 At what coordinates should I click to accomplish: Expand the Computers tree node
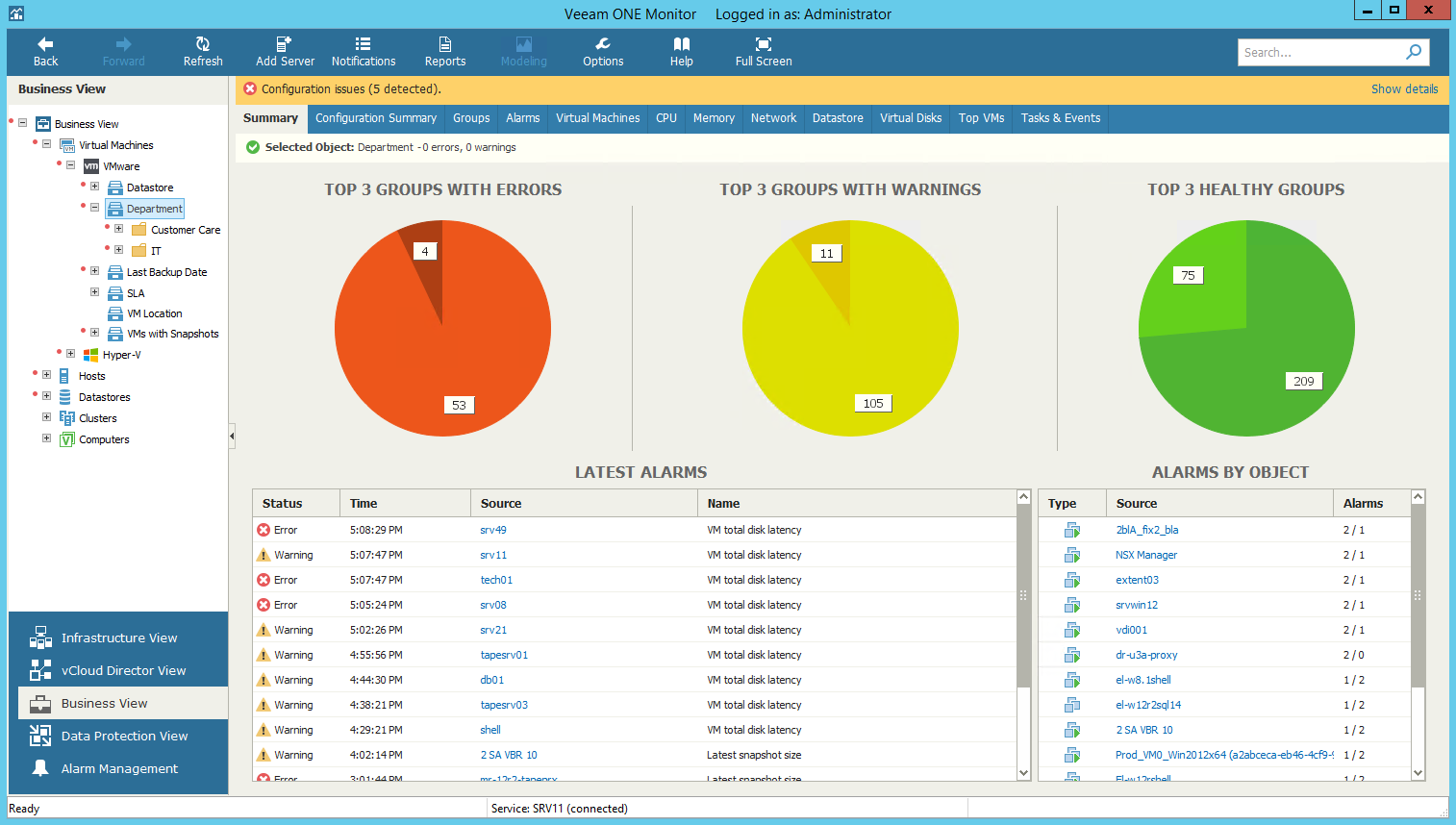point(46,438)
